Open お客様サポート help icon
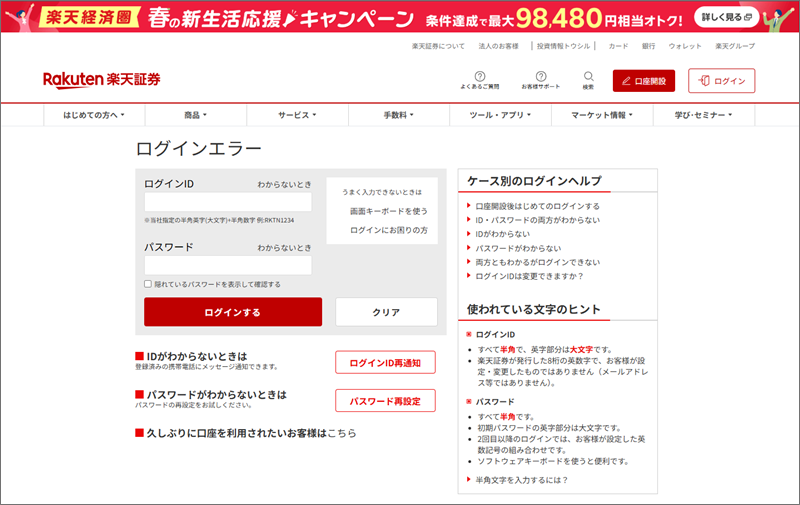This screenshot has height=505, width=800. pos(540,76)
